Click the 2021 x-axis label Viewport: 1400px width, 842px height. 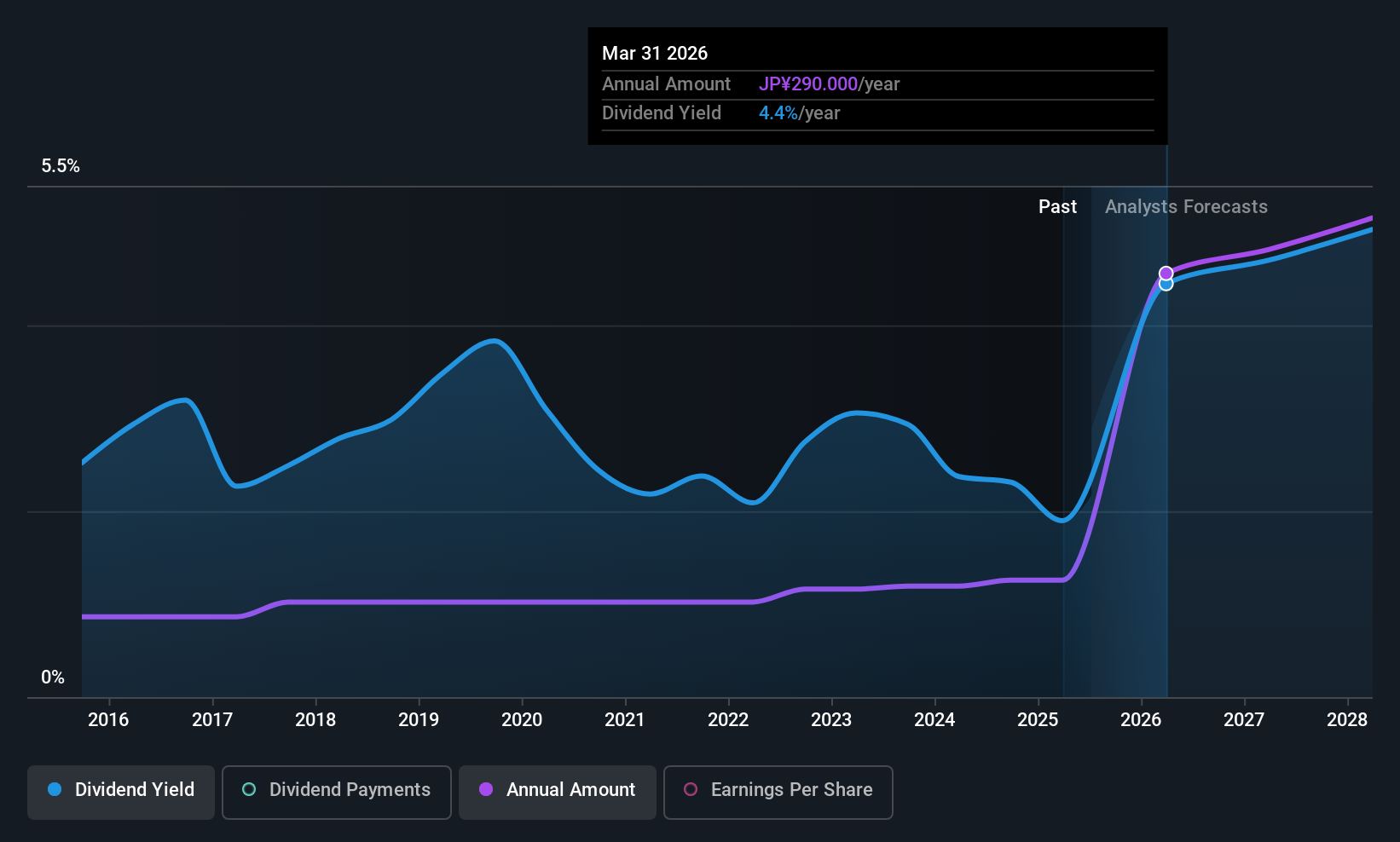(x=625, y=720)
